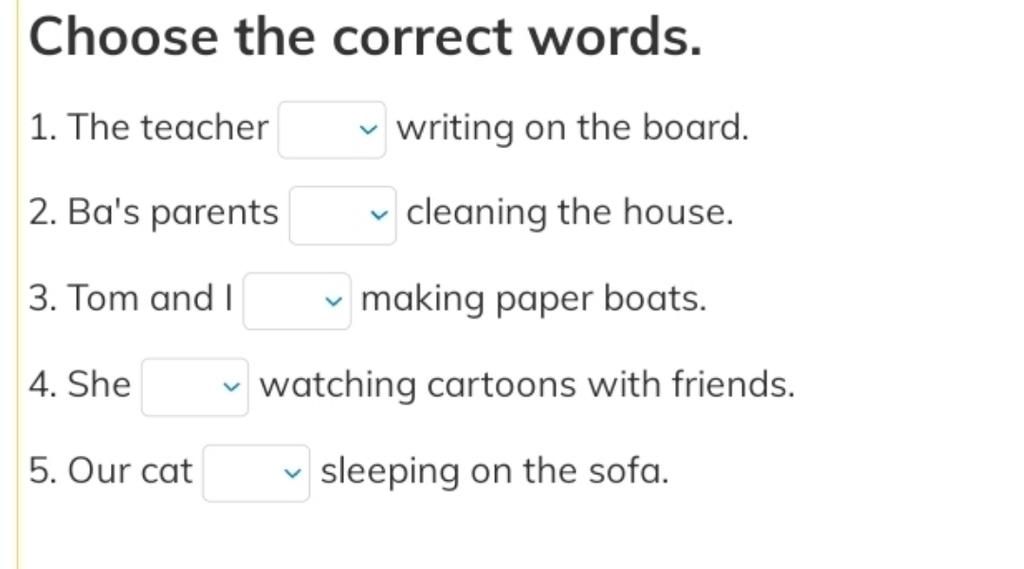Click the text "watching cartoons with friends."
The height and width of the screenshot is (569, 1024).
[x=528, y=384]
